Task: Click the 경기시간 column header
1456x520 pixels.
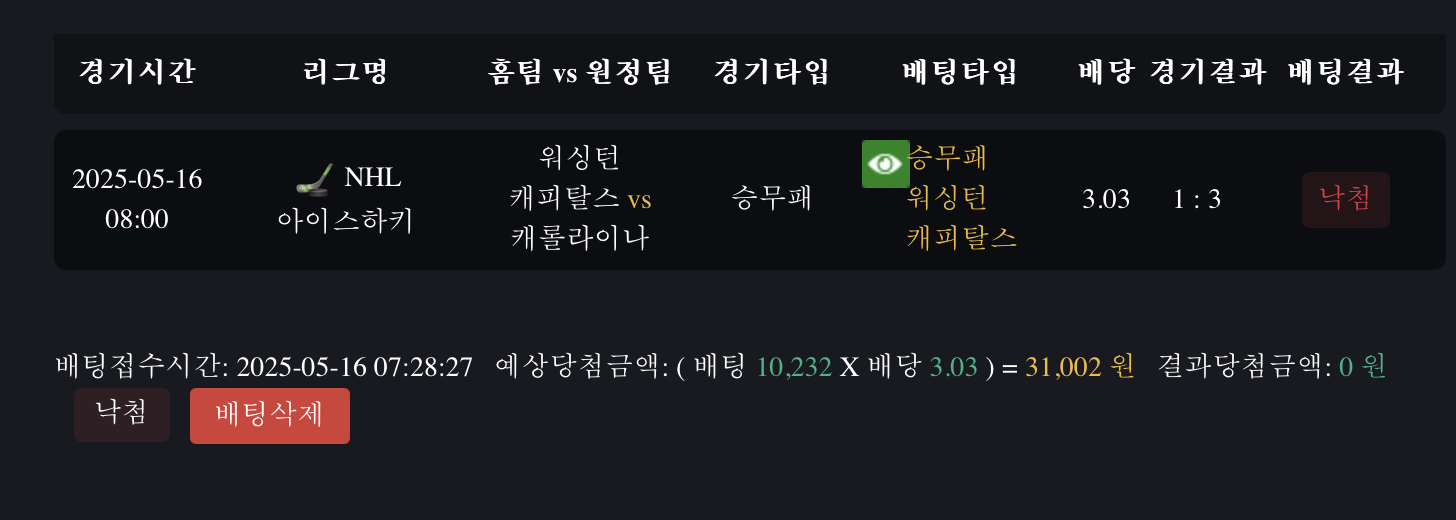Action: point(137,72)
